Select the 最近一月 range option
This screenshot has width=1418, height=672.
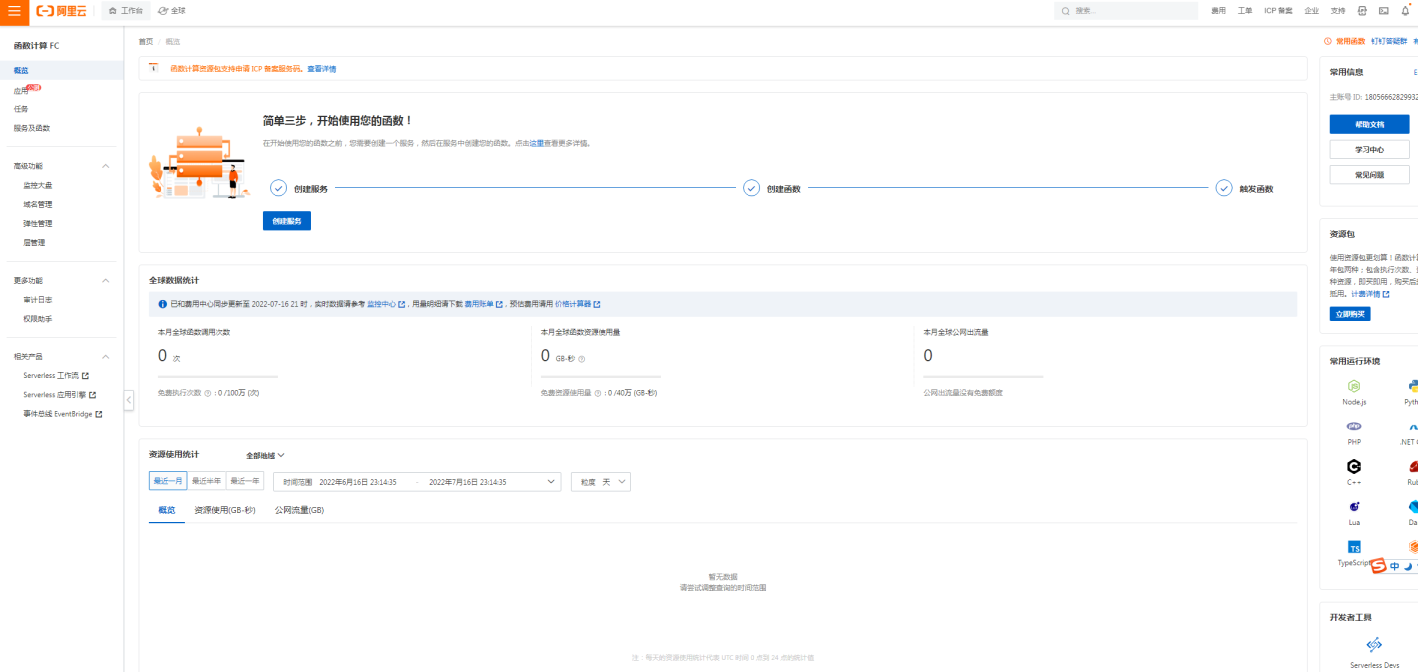[168, 481]
